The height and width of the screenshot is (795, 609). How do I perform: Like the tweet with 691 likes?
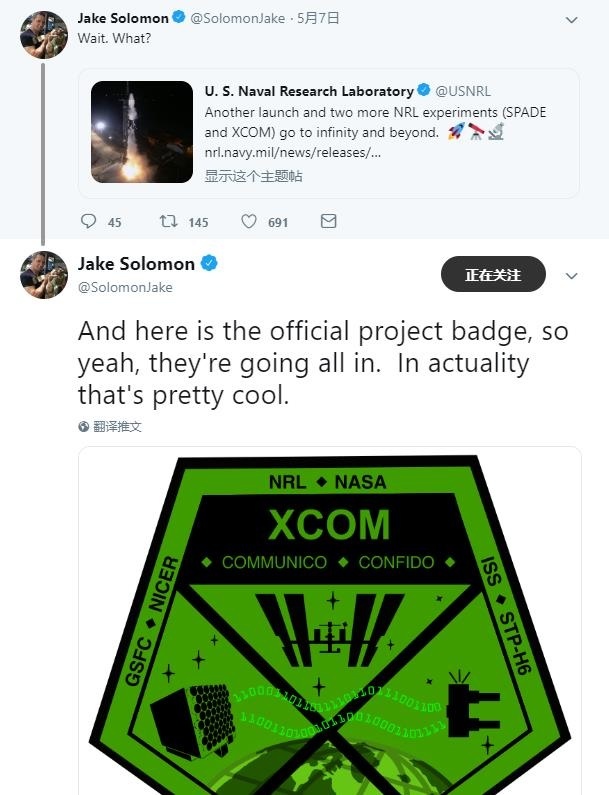tap(249, 222)
